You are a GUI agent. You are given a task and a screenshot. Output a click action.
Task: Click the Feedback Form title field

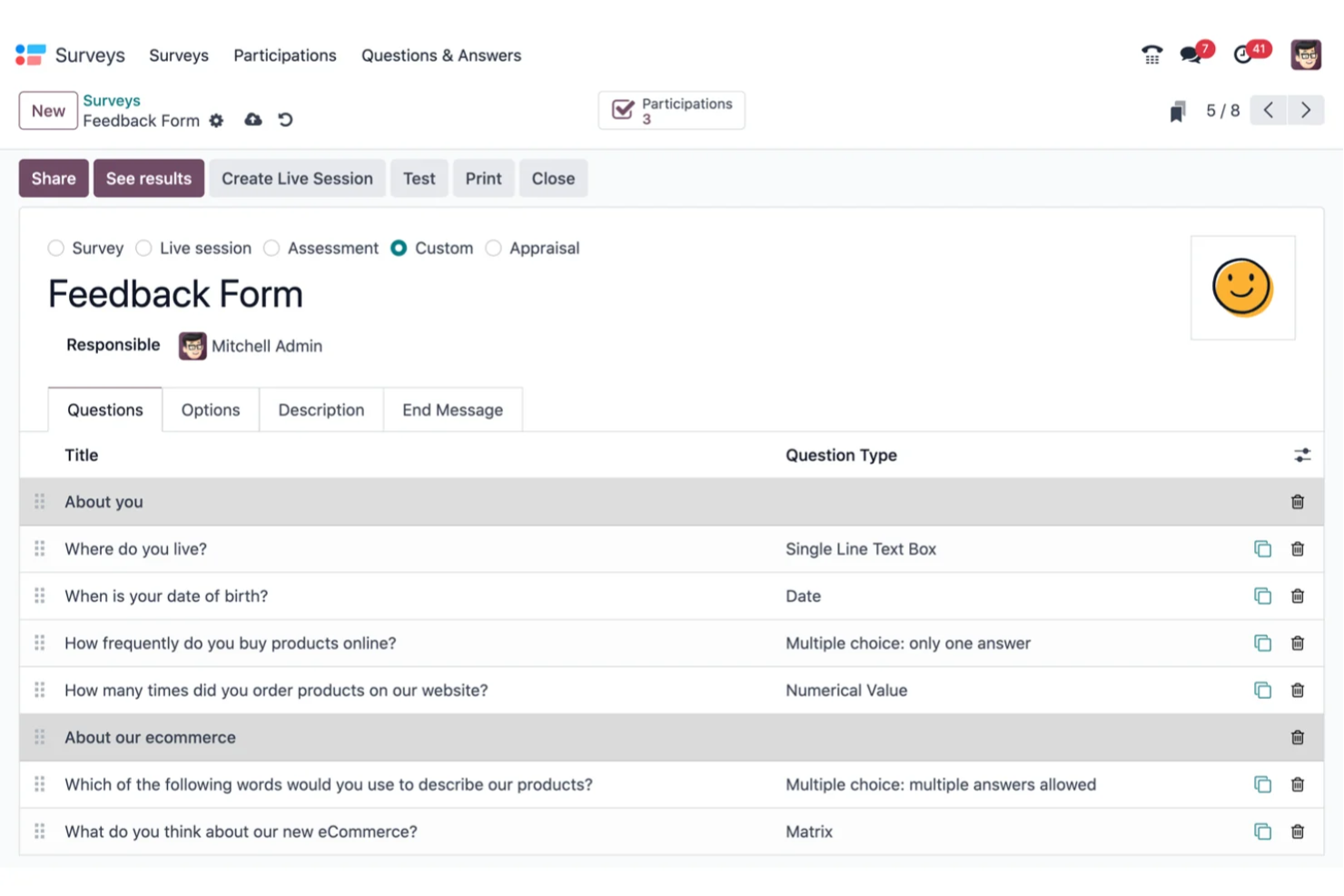coord(176,295)
